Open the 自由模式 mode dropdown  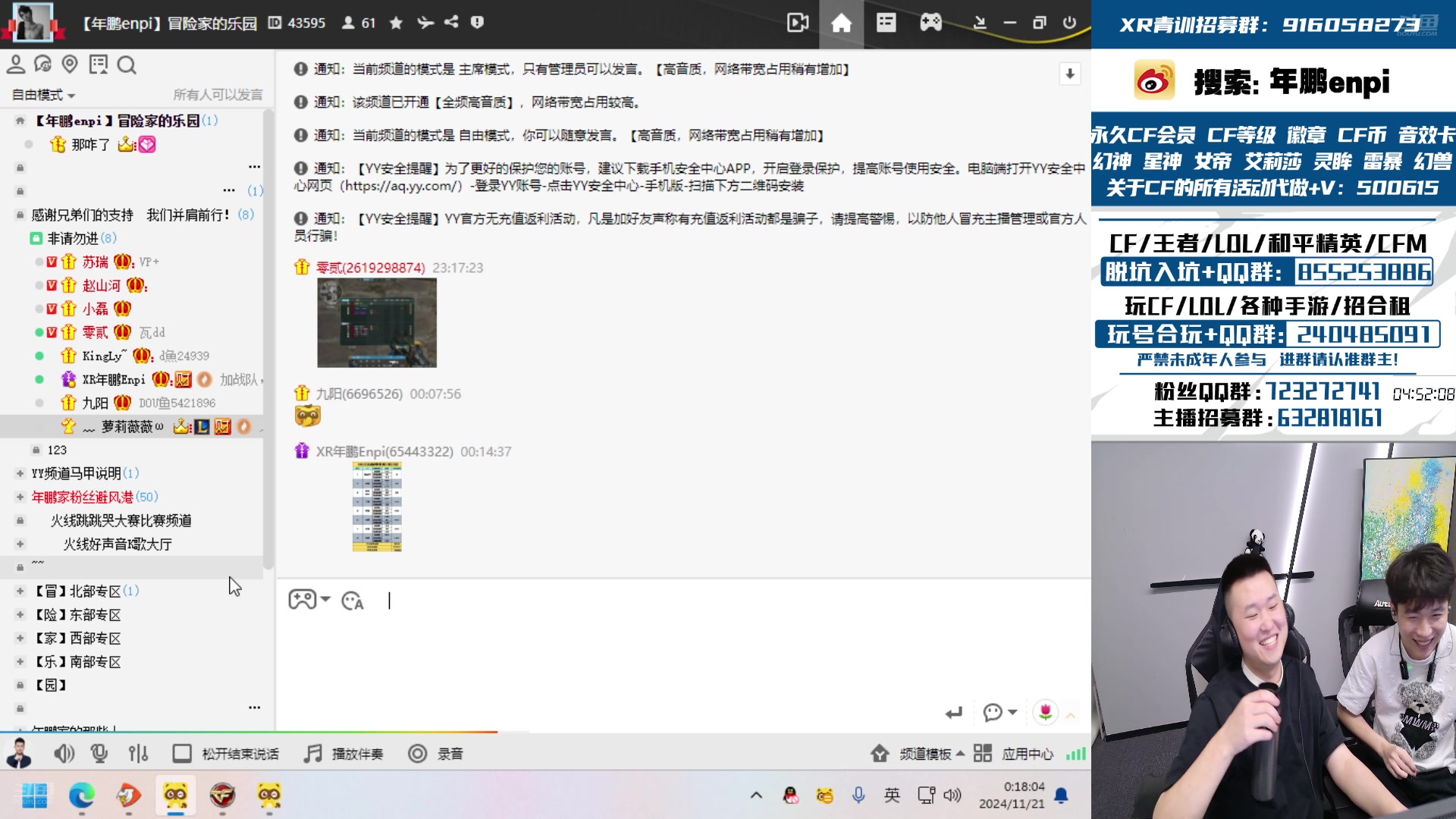click(x=43, y=95)
